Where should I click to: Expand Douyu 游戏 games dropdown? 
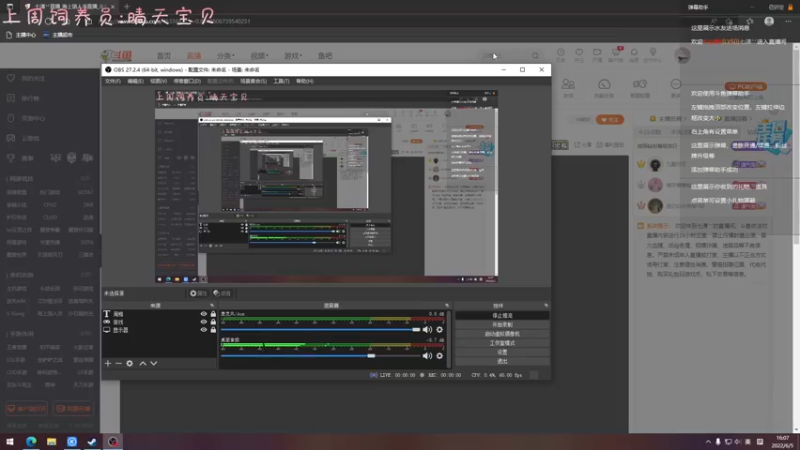click(x=293, y=56)
